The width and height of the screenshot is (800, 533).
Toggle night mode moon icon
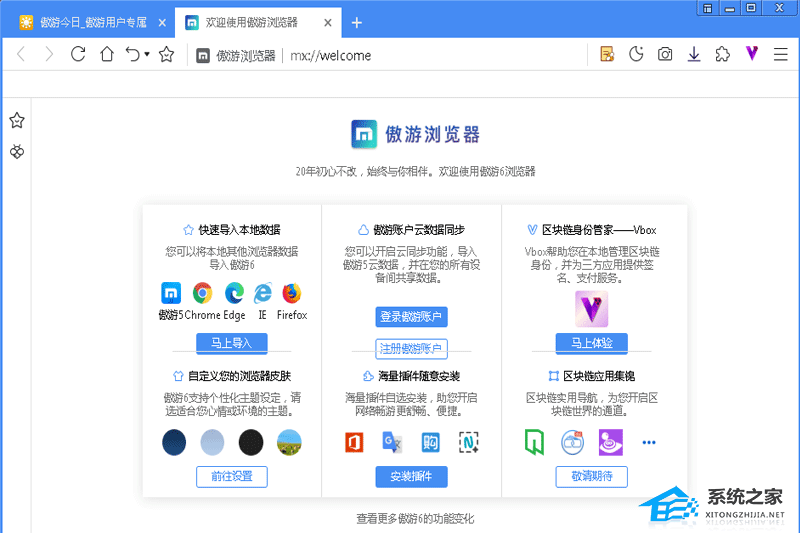coord(636,54)
